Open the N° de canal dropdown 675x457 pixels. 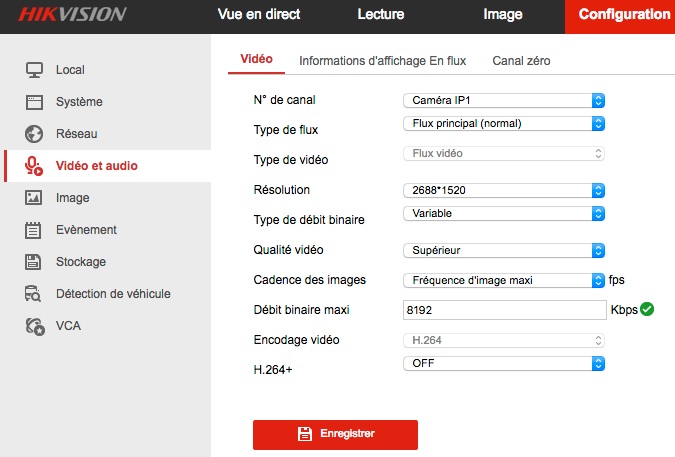[x=505, y=100]
